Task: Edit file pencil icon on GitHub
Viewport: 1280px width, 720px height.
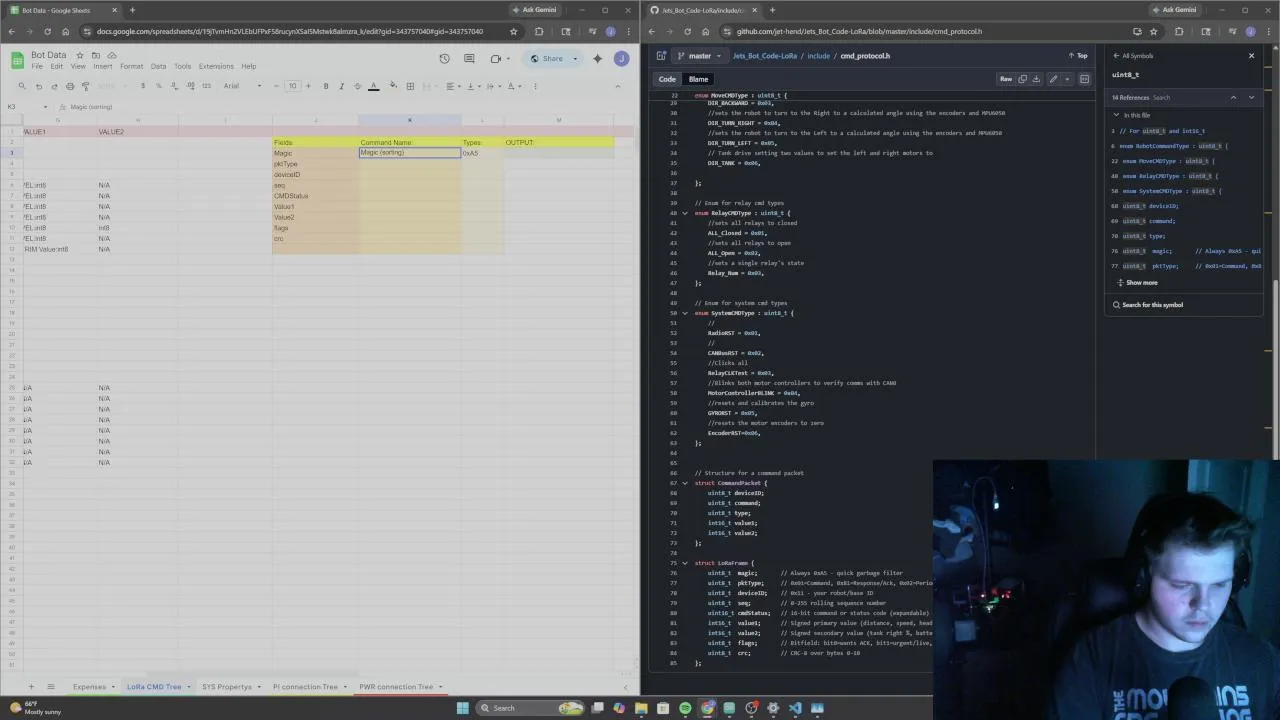Action: tap(1053, 79)
